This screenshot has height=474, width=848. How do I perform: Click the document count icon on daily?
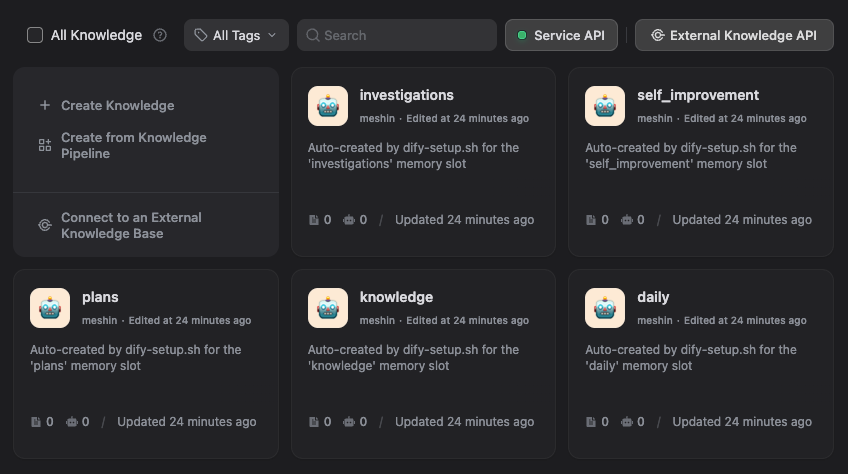591,422
